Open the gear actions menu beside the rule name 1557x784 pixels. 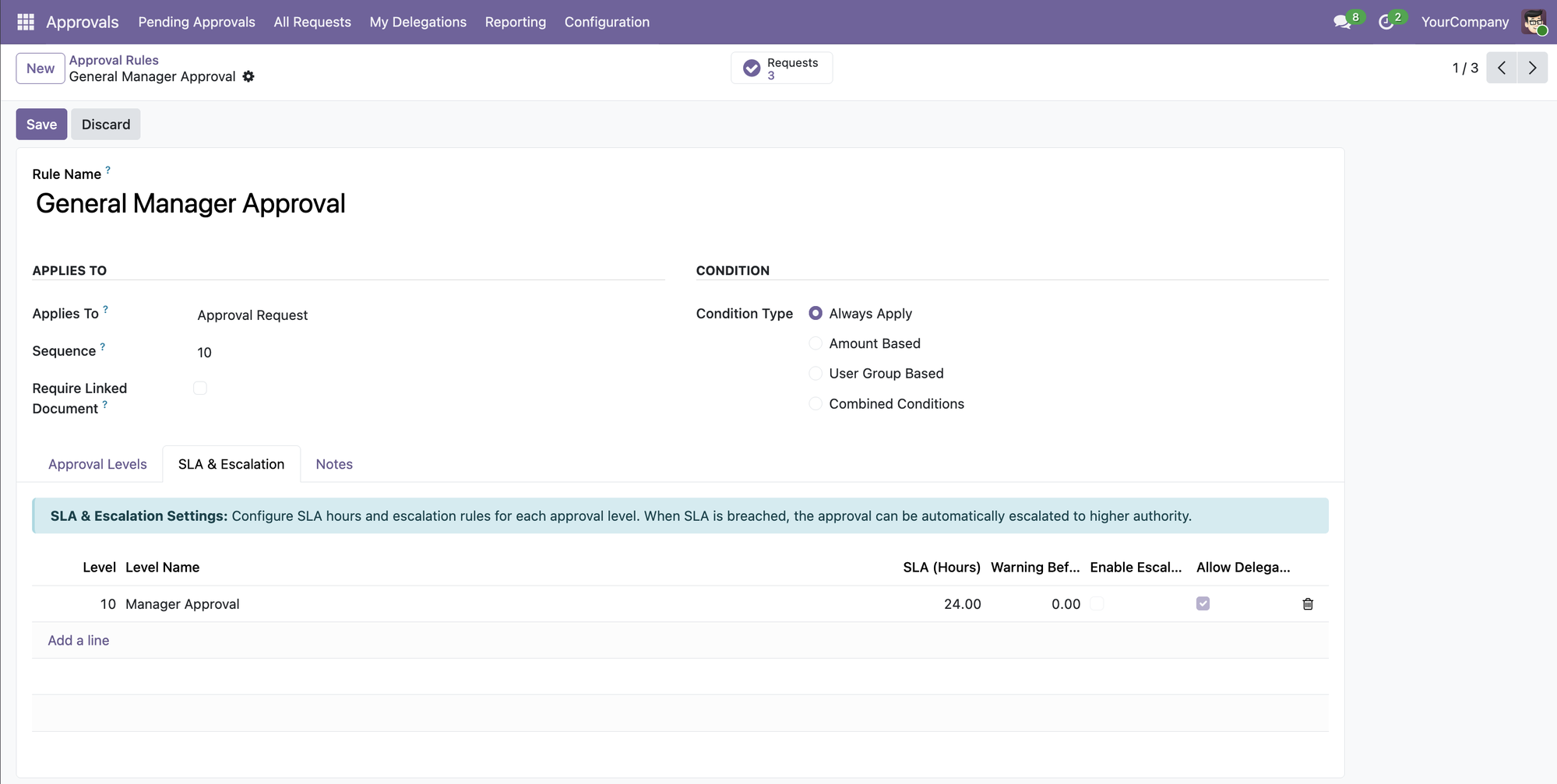pyautogui.click(x=248, y=76)
